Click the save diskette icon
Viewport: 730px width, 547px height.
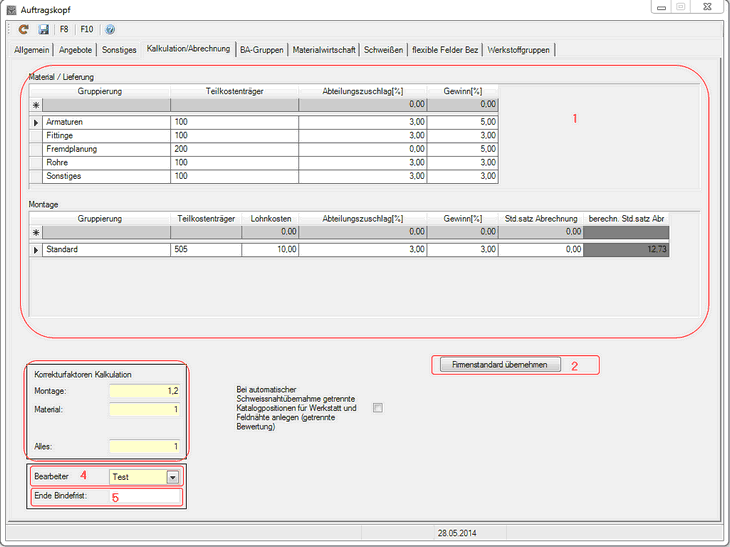point(43,30)
